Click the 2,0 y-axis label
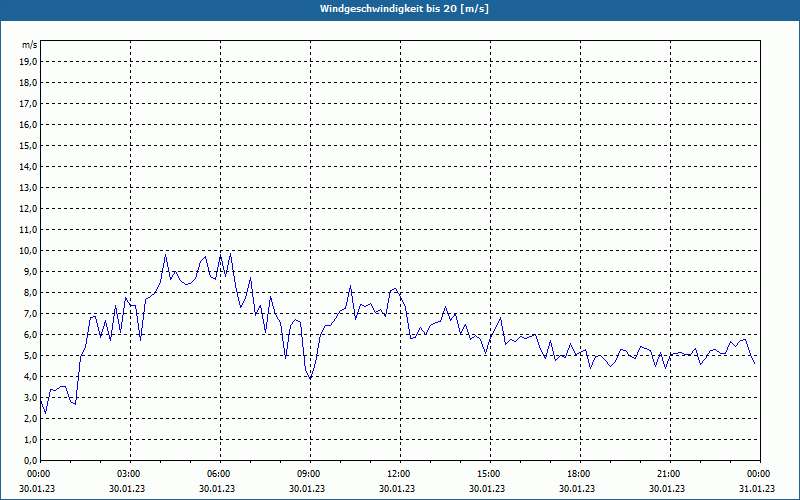This screenshot has height=500, width=800. click(x=30, y=418)
